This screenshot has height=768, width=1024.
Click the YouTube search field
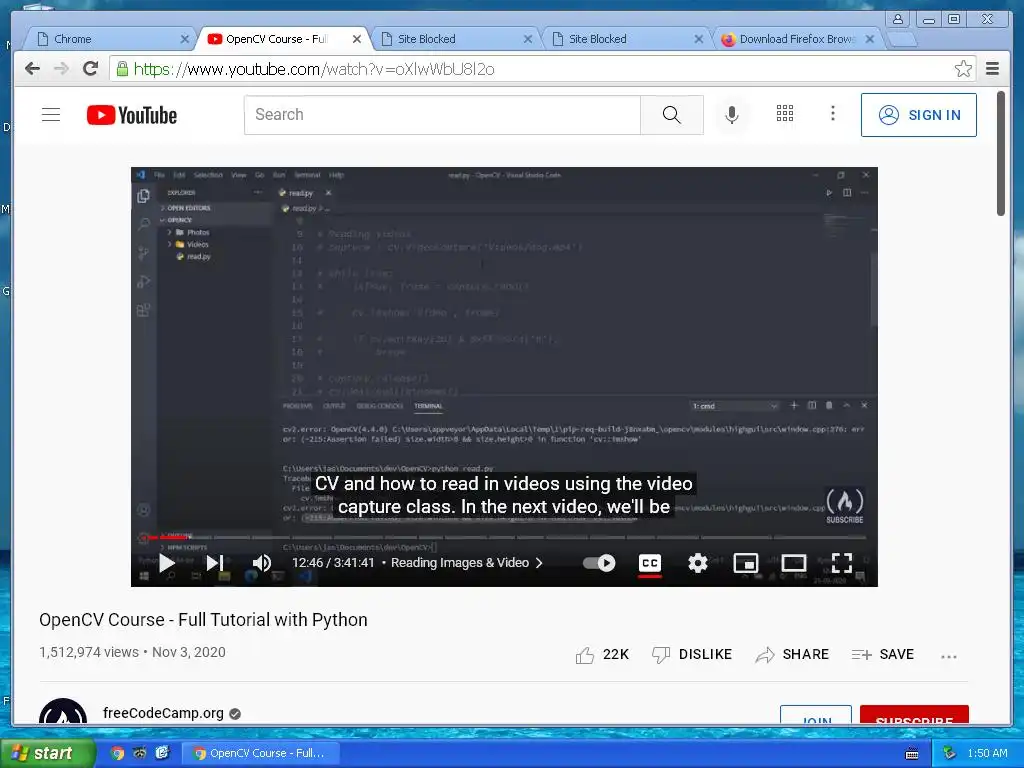pyautogui.click(x=442, y=115)
